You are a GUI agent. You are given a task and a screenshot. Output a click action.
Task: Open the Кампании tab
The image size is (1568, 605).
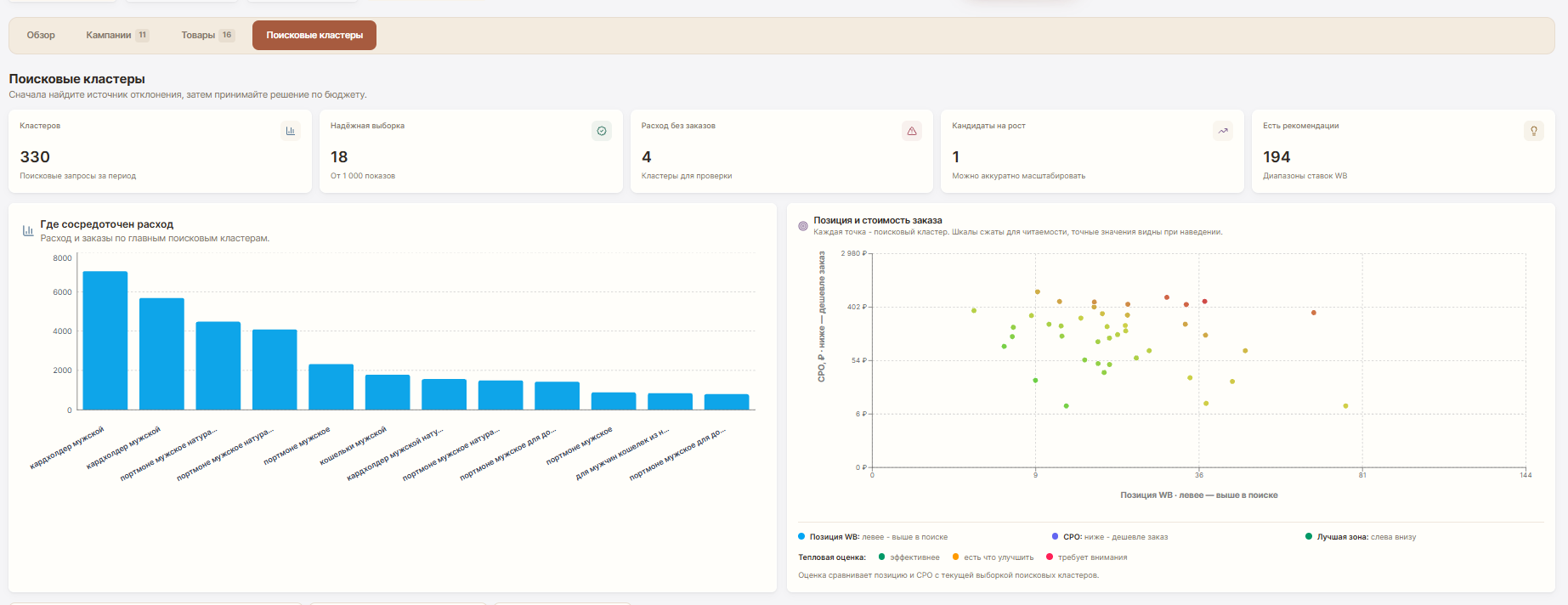(x=117, y=35)
